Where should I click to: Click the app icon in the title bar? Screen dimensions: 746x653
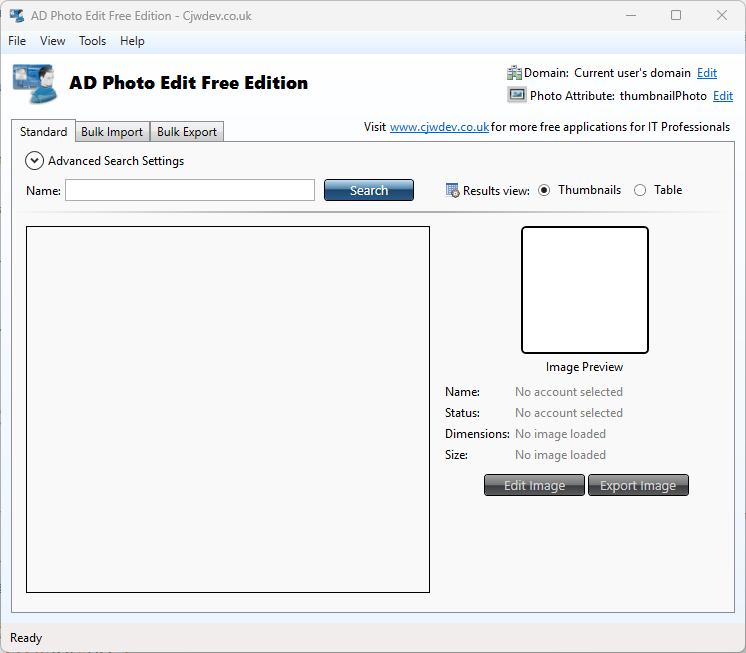[x=17, y=16]
